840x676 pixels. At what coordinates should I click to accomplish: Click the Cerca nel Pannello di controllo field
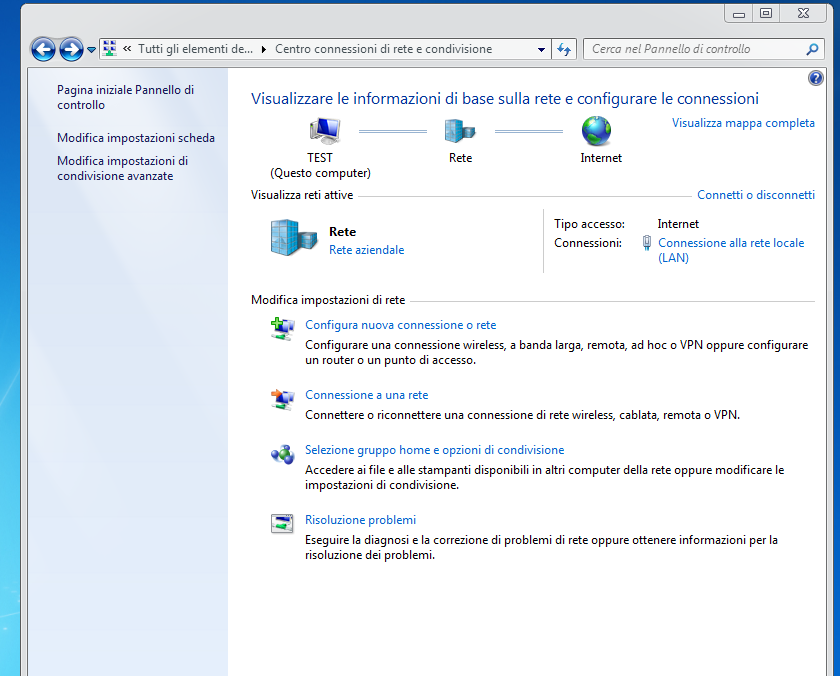695,49
